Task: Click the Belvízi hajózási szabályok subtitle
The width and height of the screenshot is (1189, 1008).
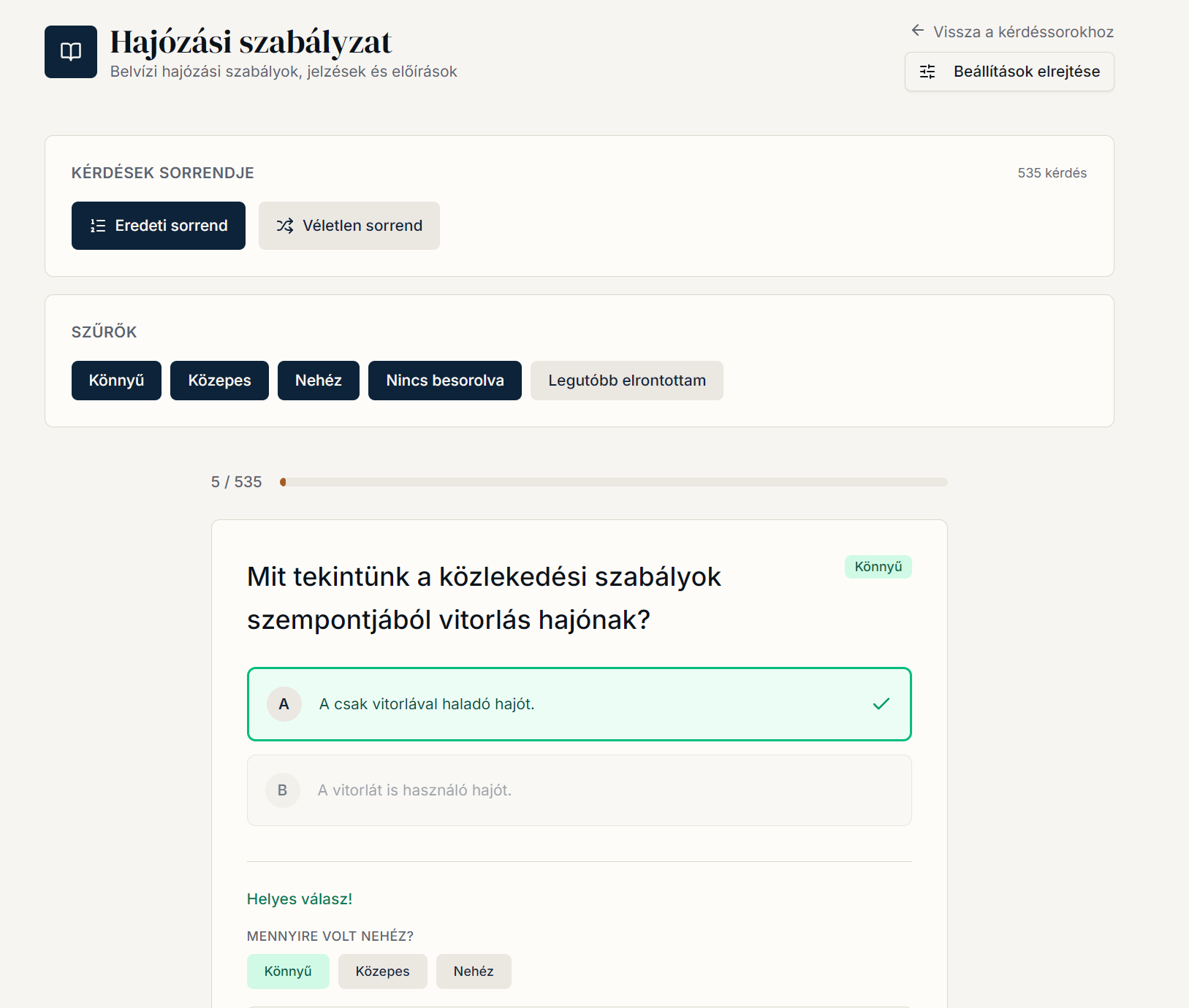Action: point(284,72)
